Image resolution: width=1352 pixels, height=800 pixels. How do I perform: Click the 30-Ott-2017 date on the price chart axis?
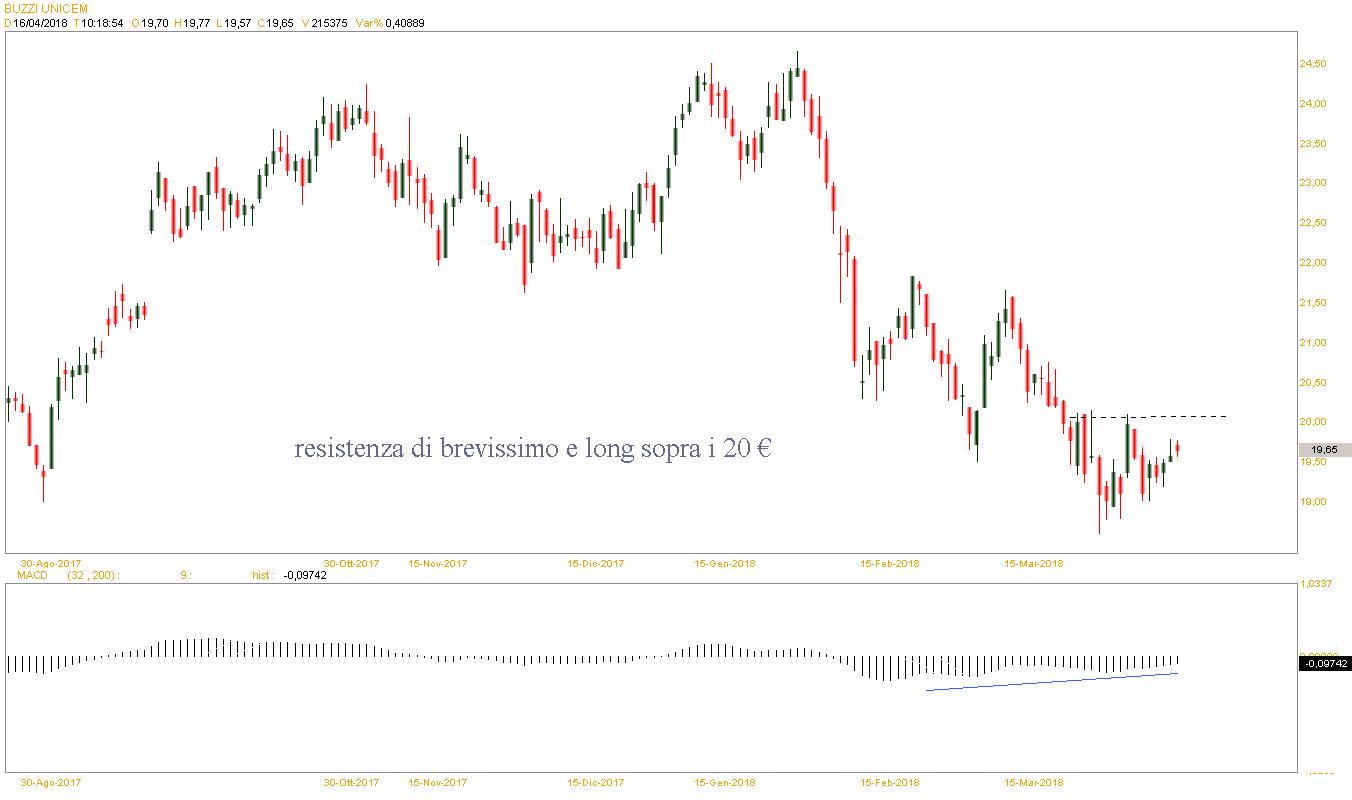click(x=351, y=563)
